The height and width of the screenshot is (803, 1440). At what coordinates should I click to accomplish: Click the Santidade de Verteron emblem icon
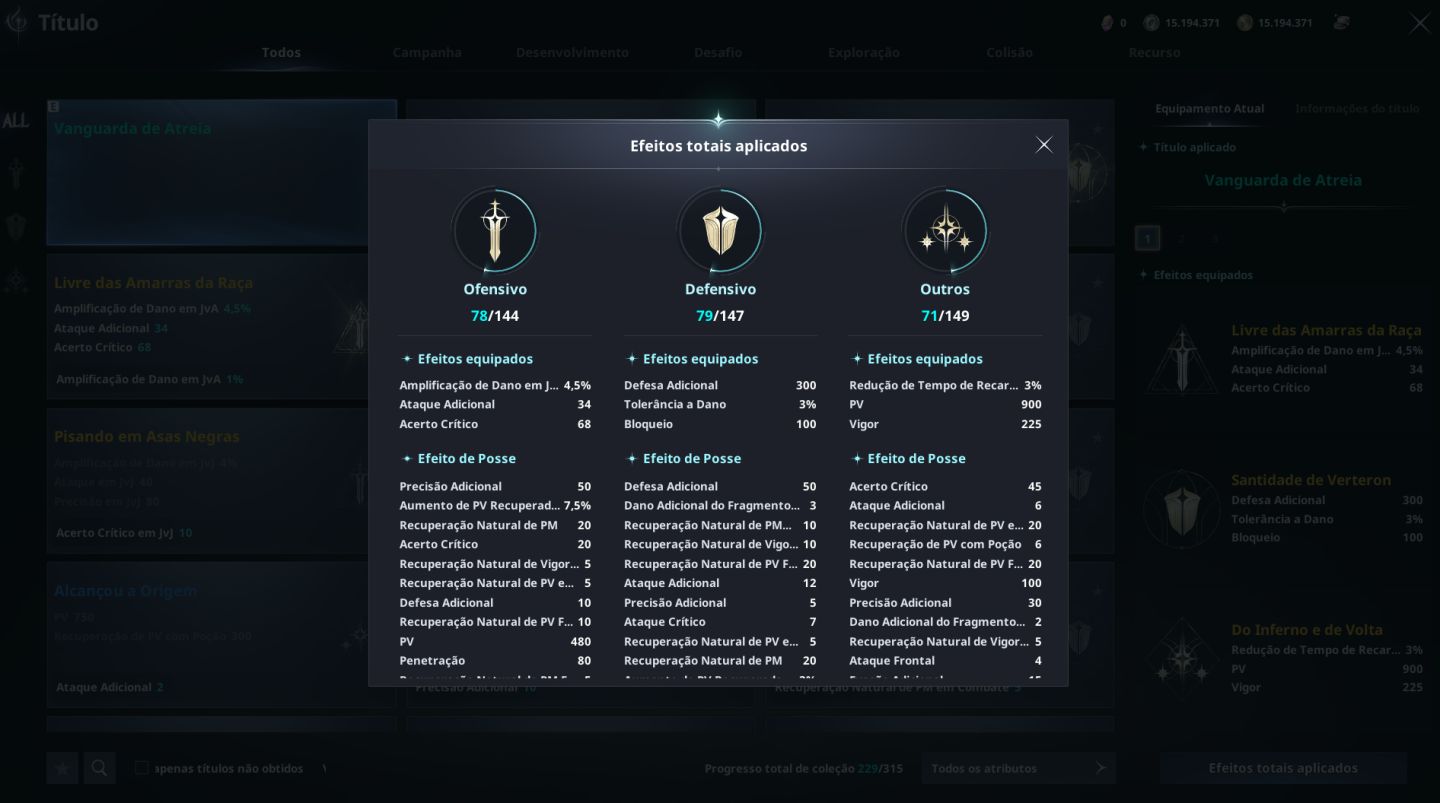click(x=1182, y=509)
